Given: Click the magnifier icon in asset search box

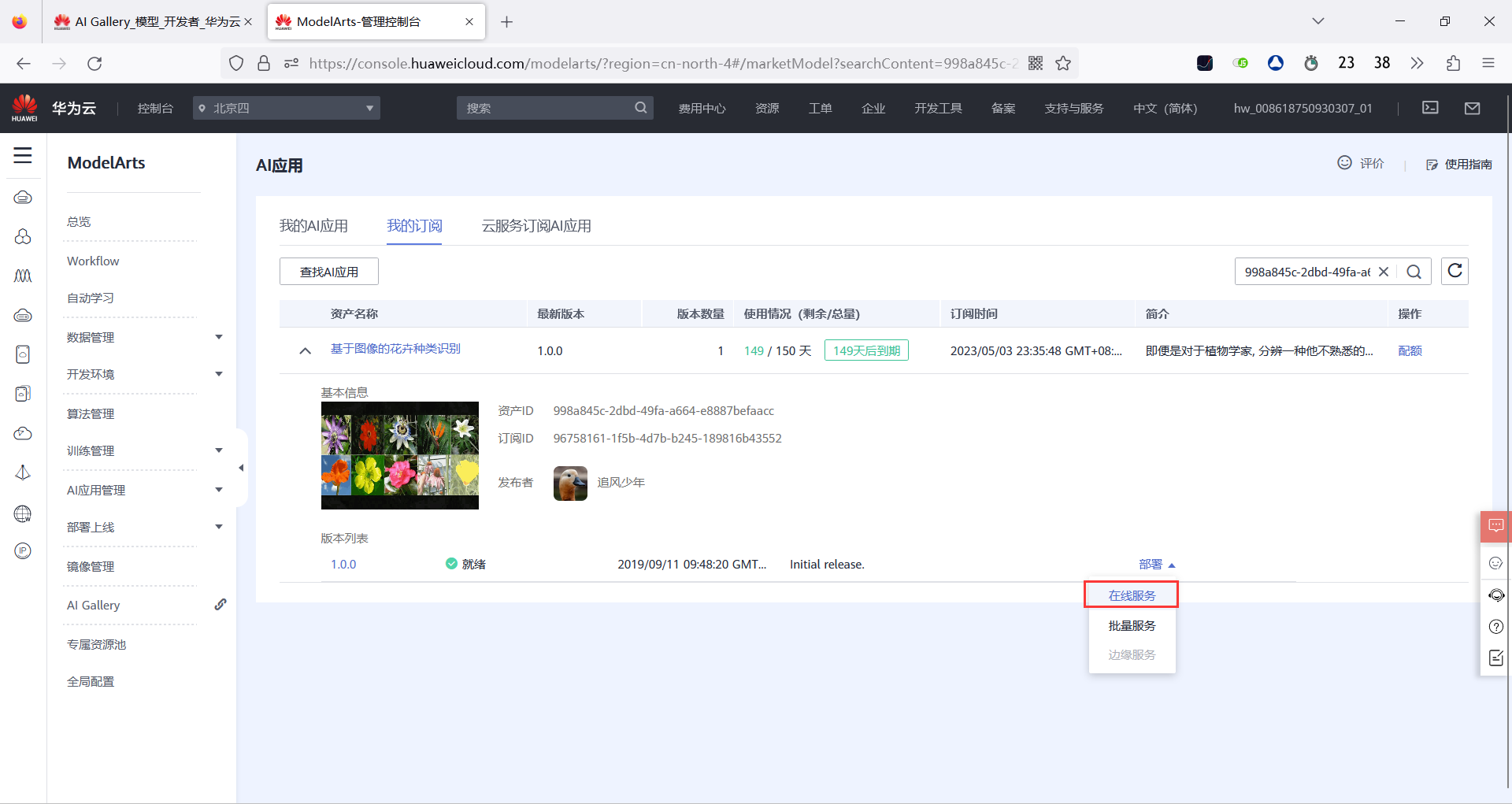Looking at the screenshot, I should pyautogui.click(x=1414, y=271).
